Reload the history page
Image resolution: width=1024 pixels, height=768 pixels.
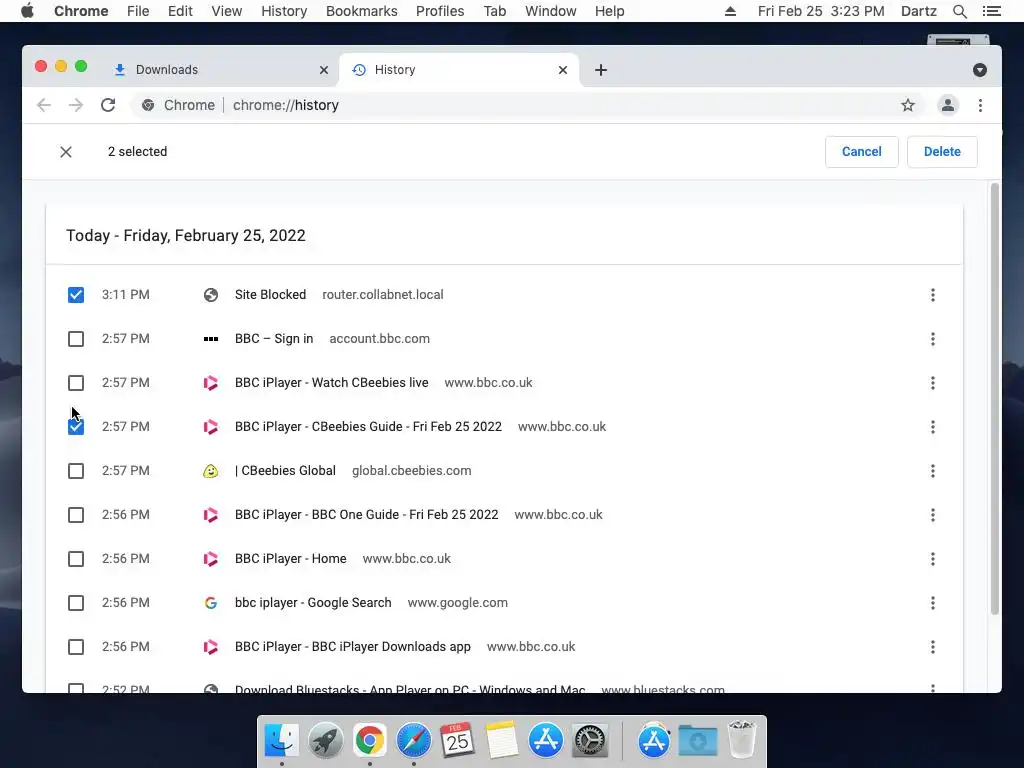[x=108, y=105]
